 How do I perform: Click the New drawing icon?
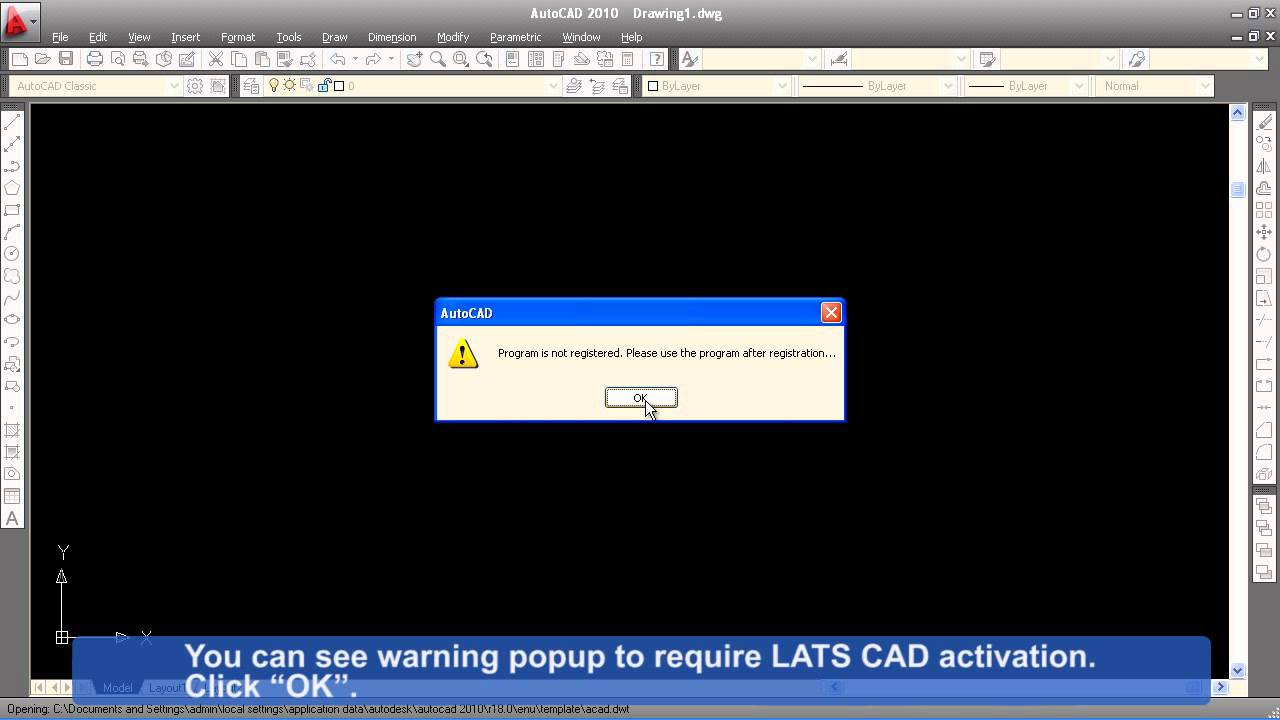(x=18, y=60)
